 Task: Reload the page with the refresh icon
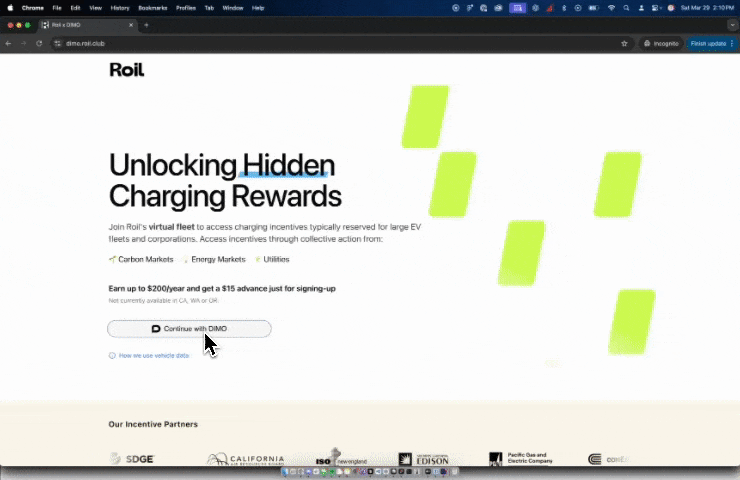click(x=39, y=43)
